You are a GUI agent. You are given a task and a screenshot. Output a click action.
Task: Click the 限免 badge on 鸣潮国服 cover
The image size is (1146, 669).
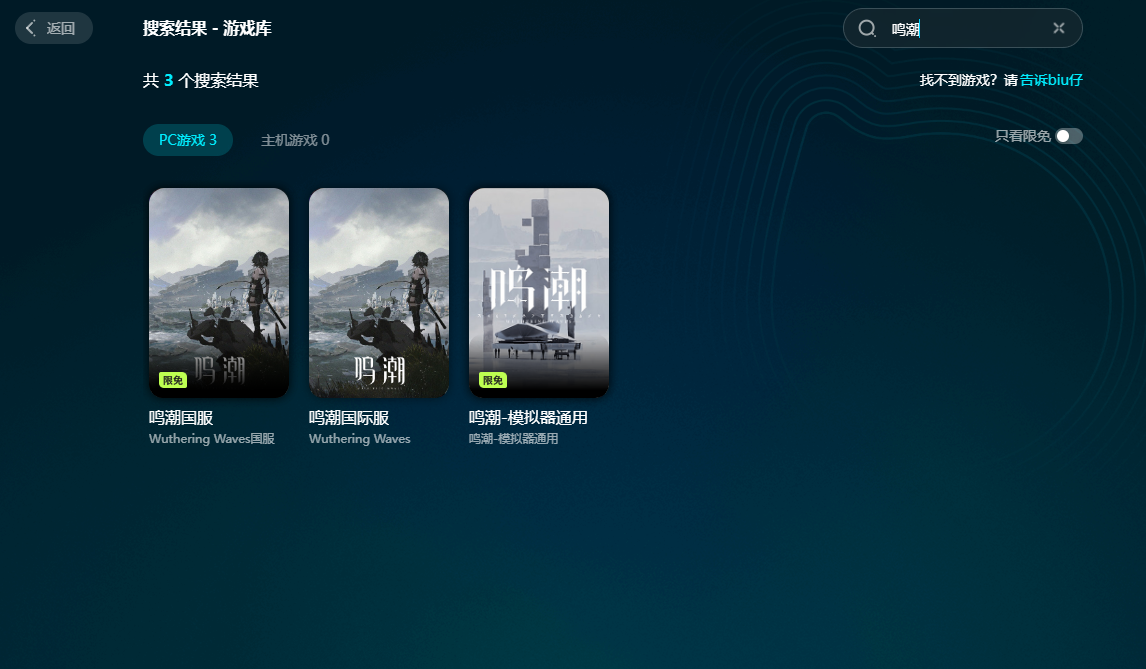[172, 380]
